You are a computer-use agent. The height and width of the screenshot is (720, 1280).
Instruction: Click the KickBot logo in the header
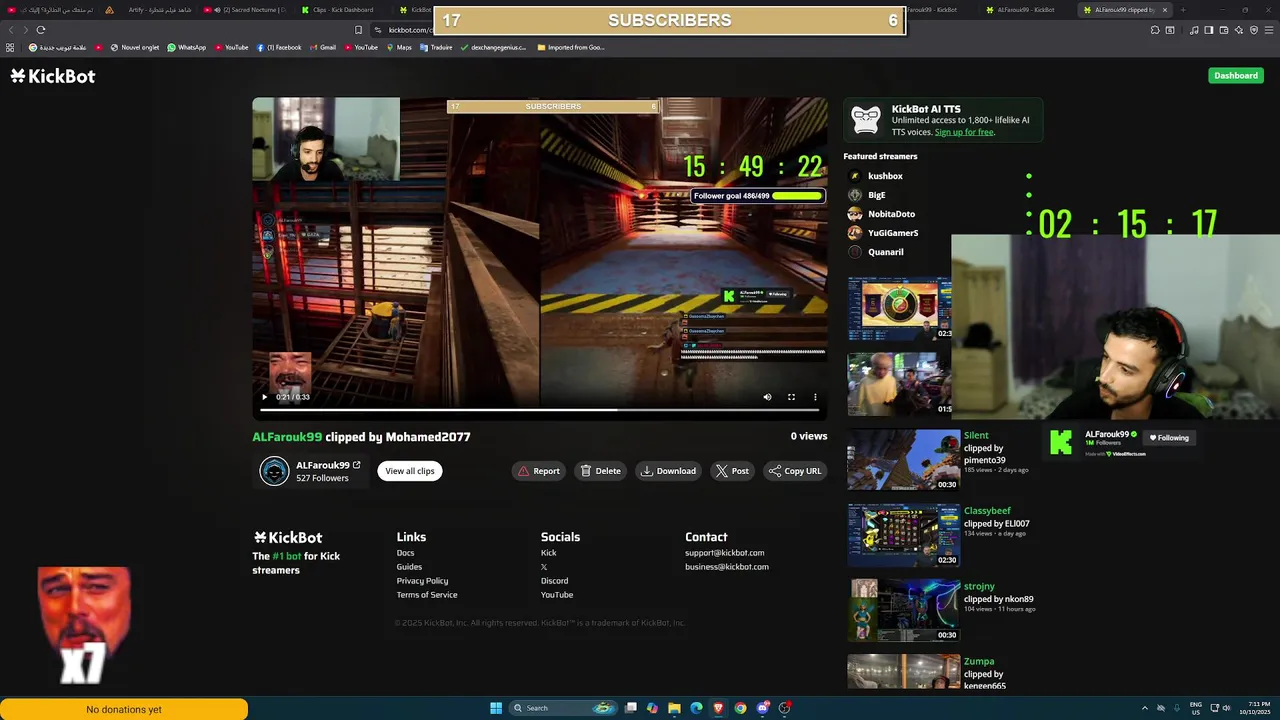(53, 76)
